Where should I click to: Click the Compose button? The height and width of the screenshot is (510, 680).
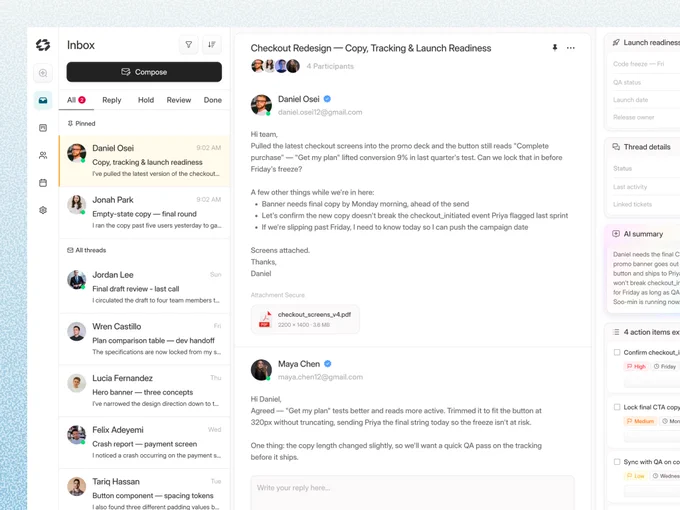click(x=144, y=72)
